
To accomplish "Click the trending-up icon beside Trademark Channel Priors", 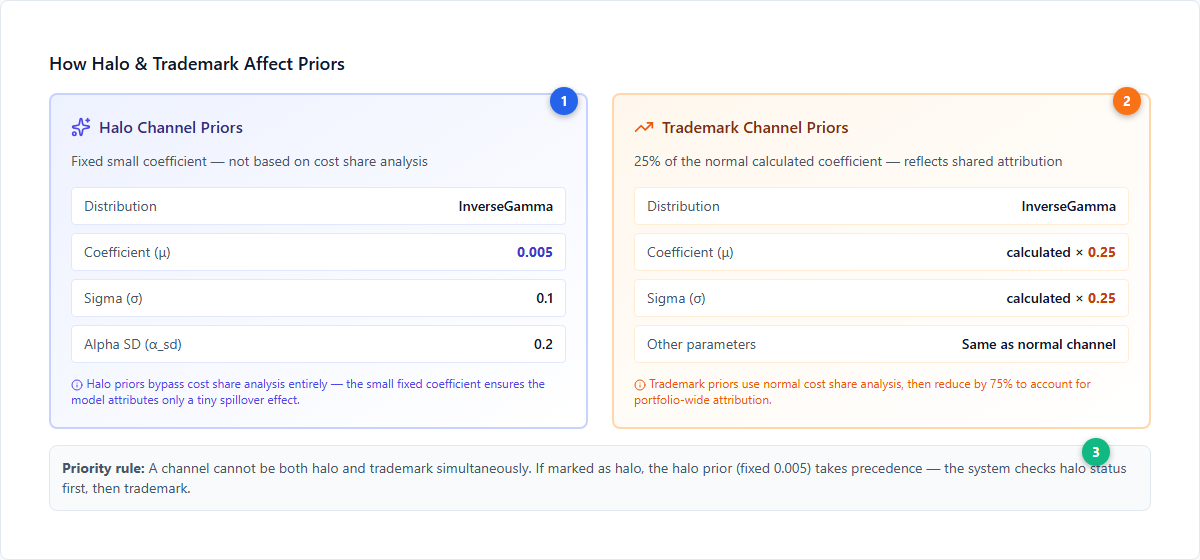I will coord(644,127).
